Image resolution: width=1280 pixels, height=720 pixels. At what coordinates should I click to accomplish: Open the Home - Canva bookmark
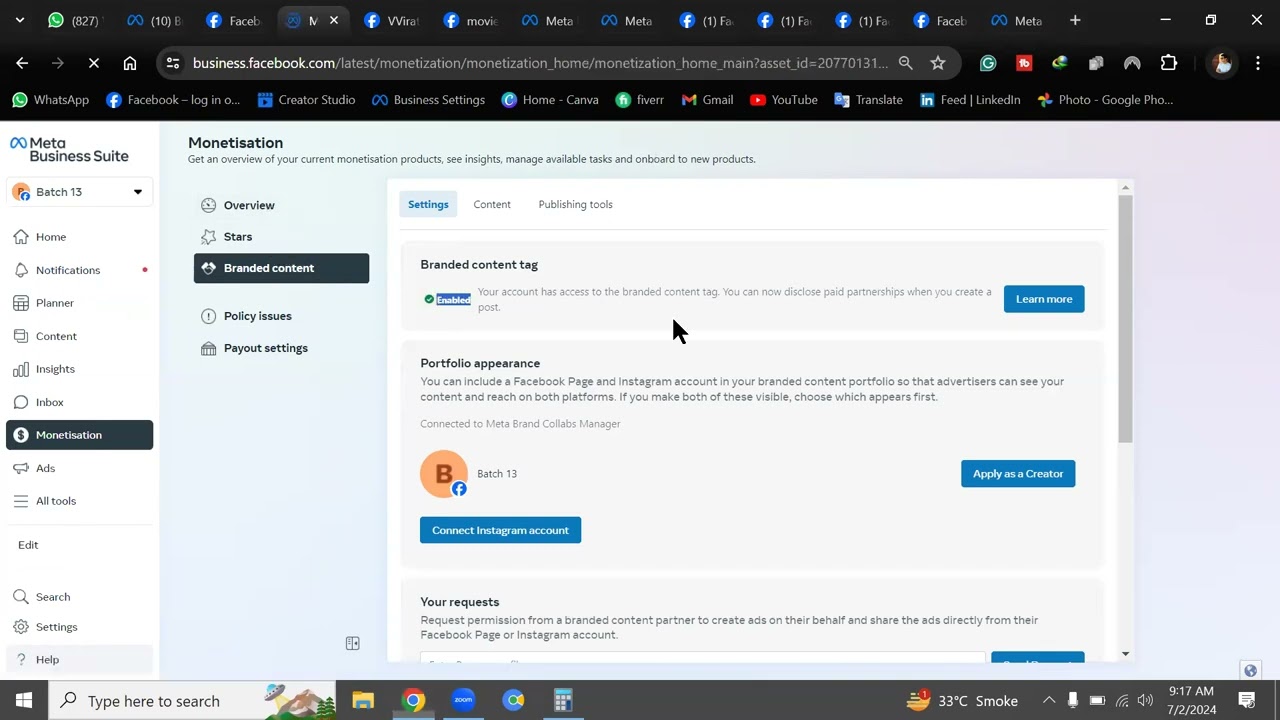550,100
